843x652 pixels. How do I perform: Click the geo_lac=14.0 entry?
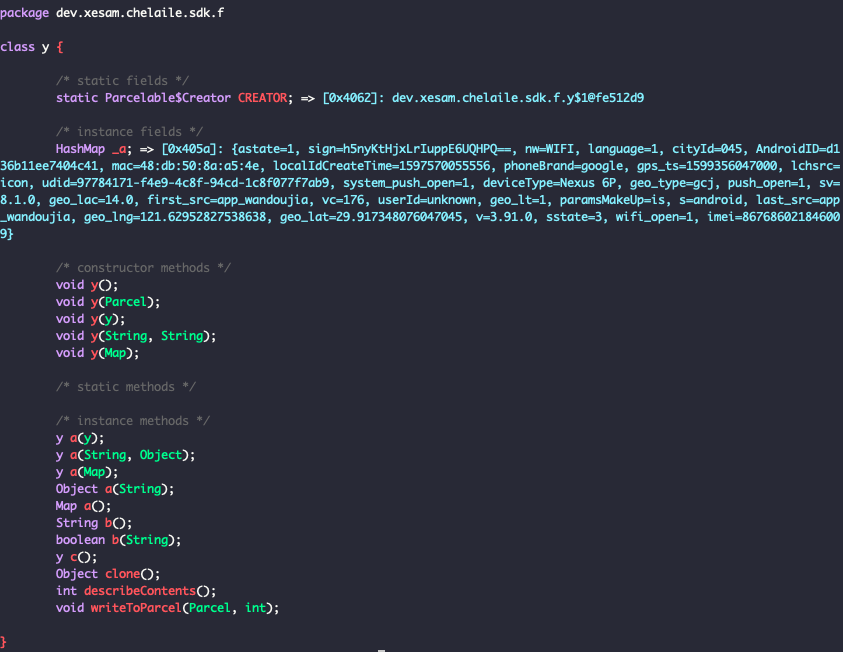[91, 200]
